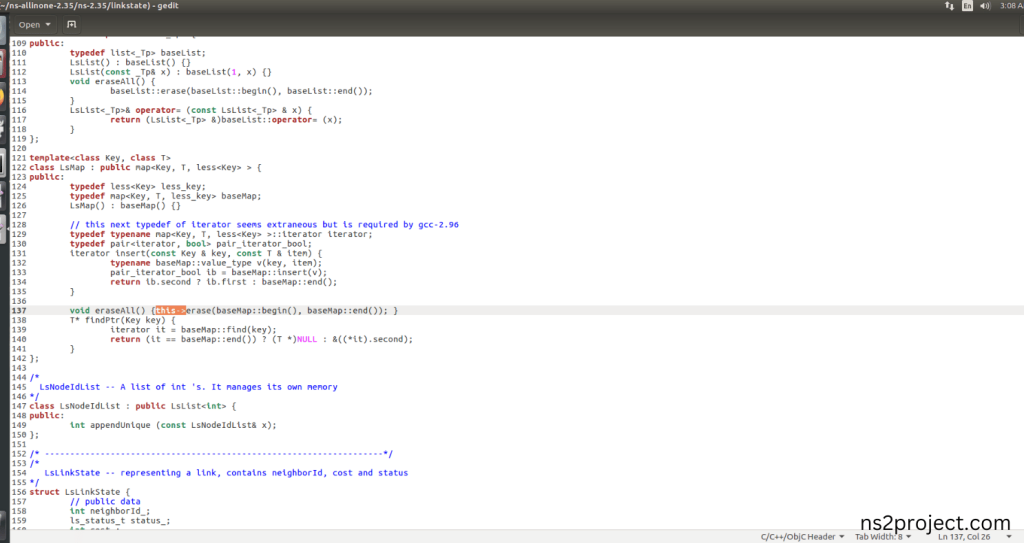This screenshot has width=1024, height=543.
Task: Click 'struct LsLinkState {' on line 156
Action: coord(80,492)
